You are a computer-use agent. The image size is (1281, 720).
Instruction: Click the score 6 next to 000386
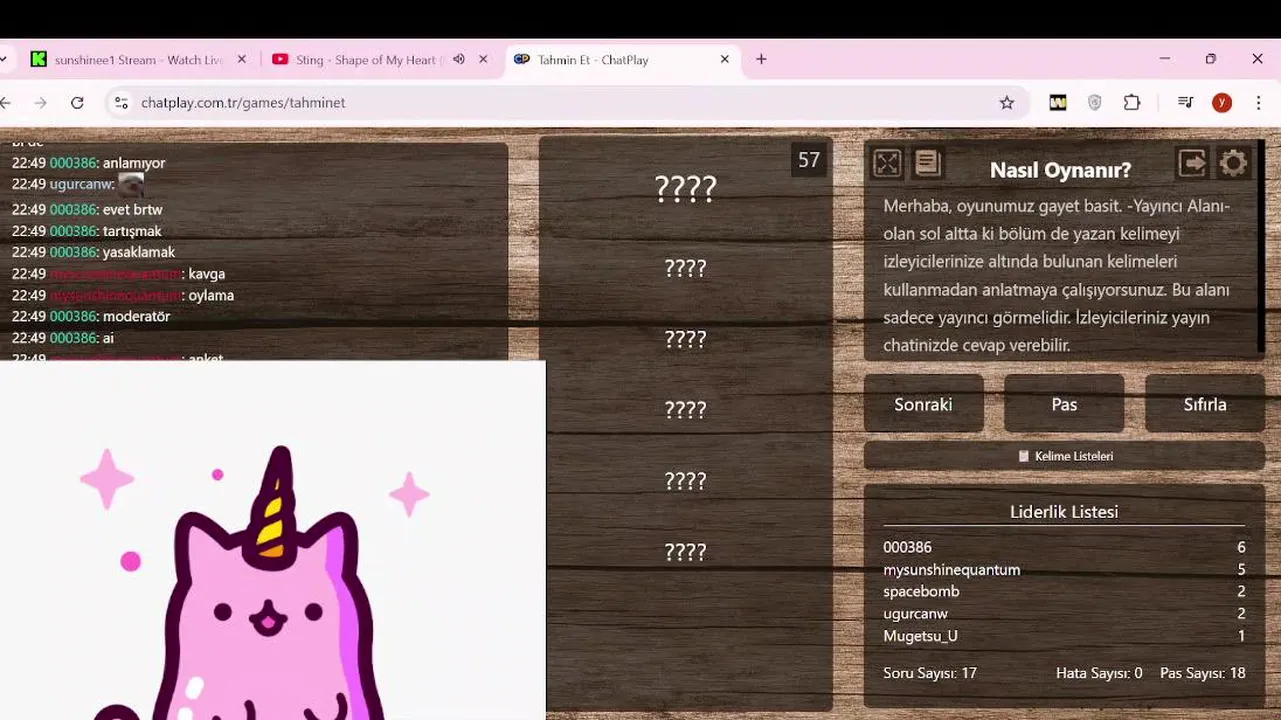coord(1241,547)
